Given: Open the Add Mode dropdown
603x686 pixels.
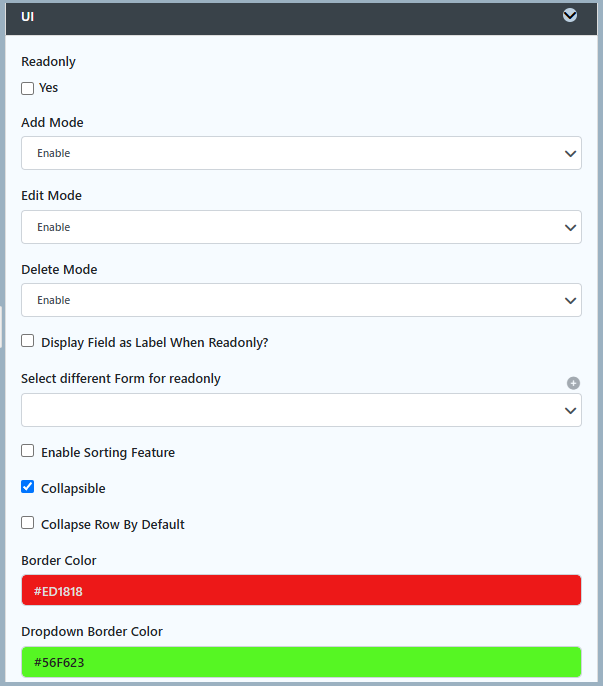Looking at the screenshot, I should [301, 153].
